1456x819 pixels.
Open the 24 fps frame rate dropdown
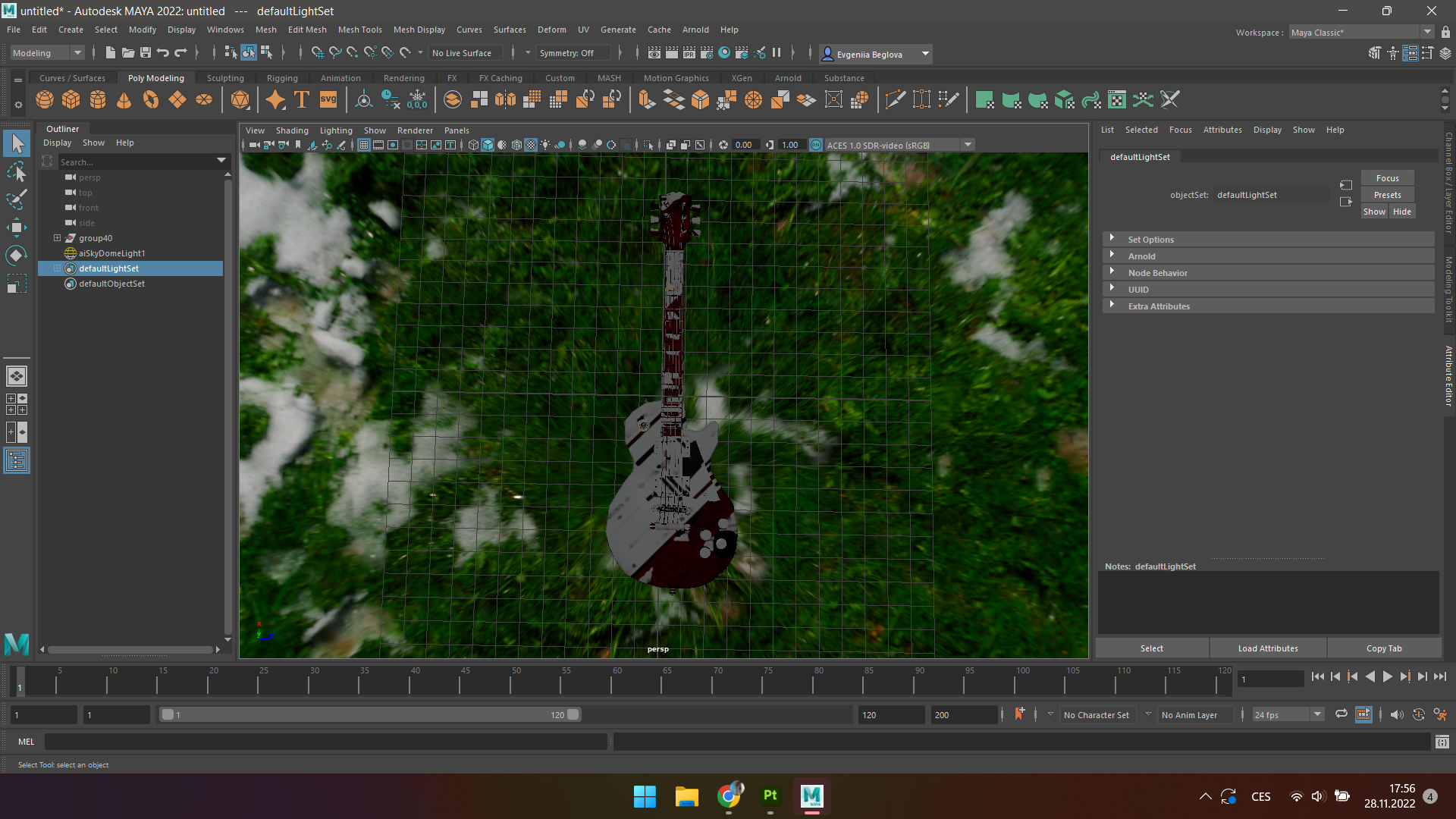[1316, 714]
